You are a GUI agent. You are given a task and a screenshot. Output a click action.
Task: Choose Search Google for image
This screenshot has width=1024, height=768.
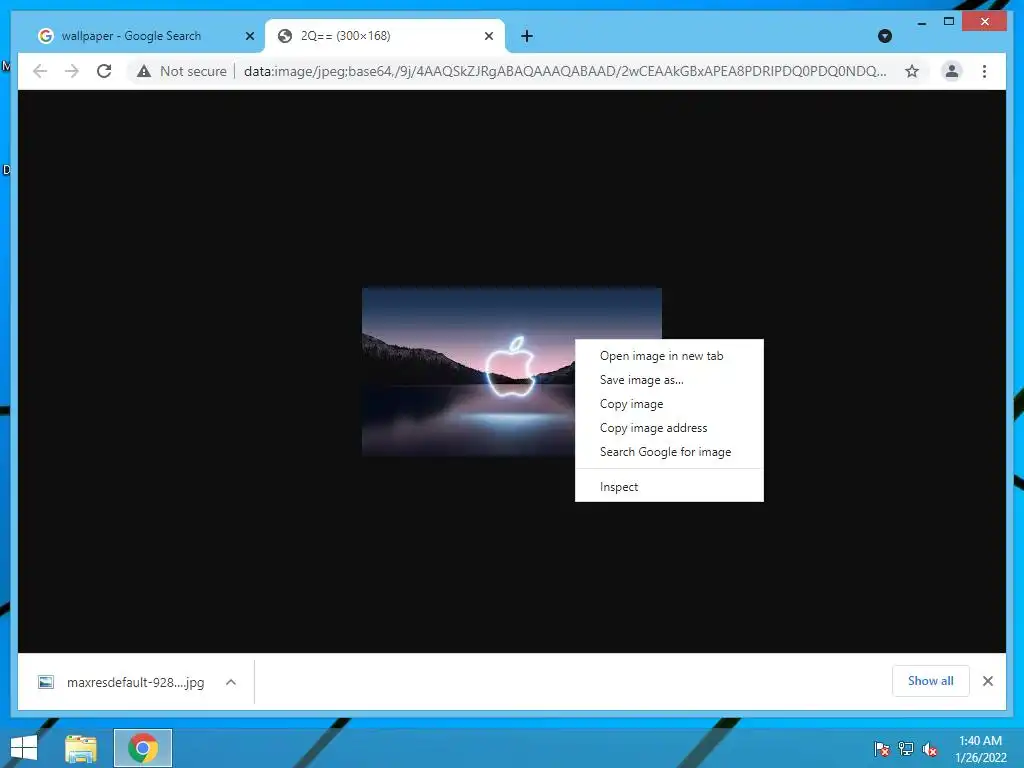coord(669,452)
